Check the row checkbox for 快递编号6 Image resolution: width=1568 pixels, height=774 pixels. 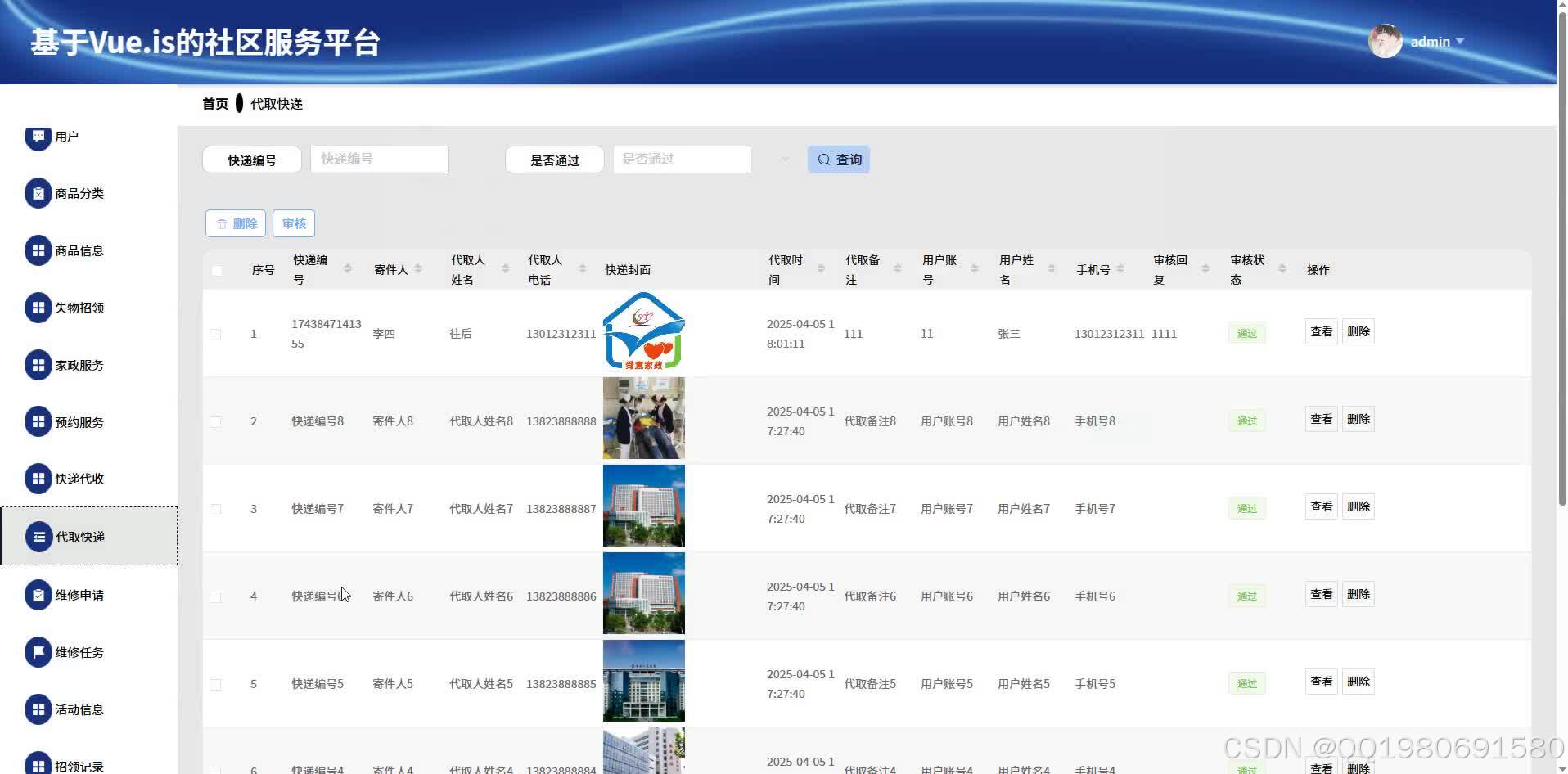(x=215, y=596)
